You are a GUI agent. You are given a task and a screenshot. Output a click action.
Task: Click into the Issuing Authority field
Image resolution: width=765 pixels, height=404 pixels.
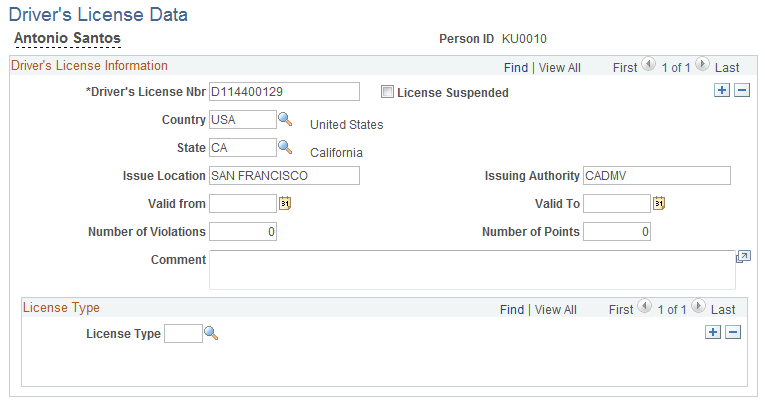point(657,176)
